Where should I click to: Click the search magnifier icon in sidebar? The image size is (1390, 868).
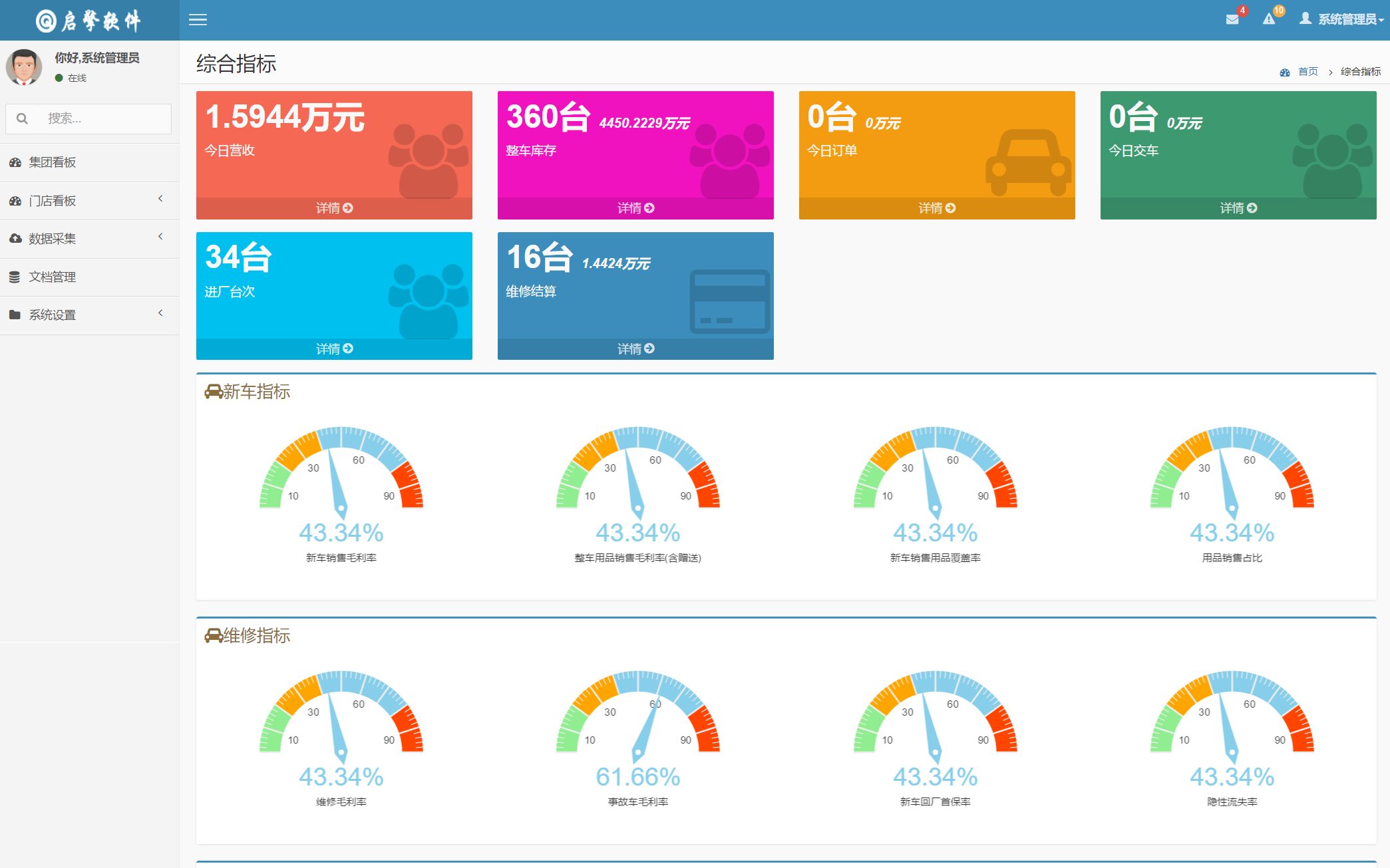[22, 118]
